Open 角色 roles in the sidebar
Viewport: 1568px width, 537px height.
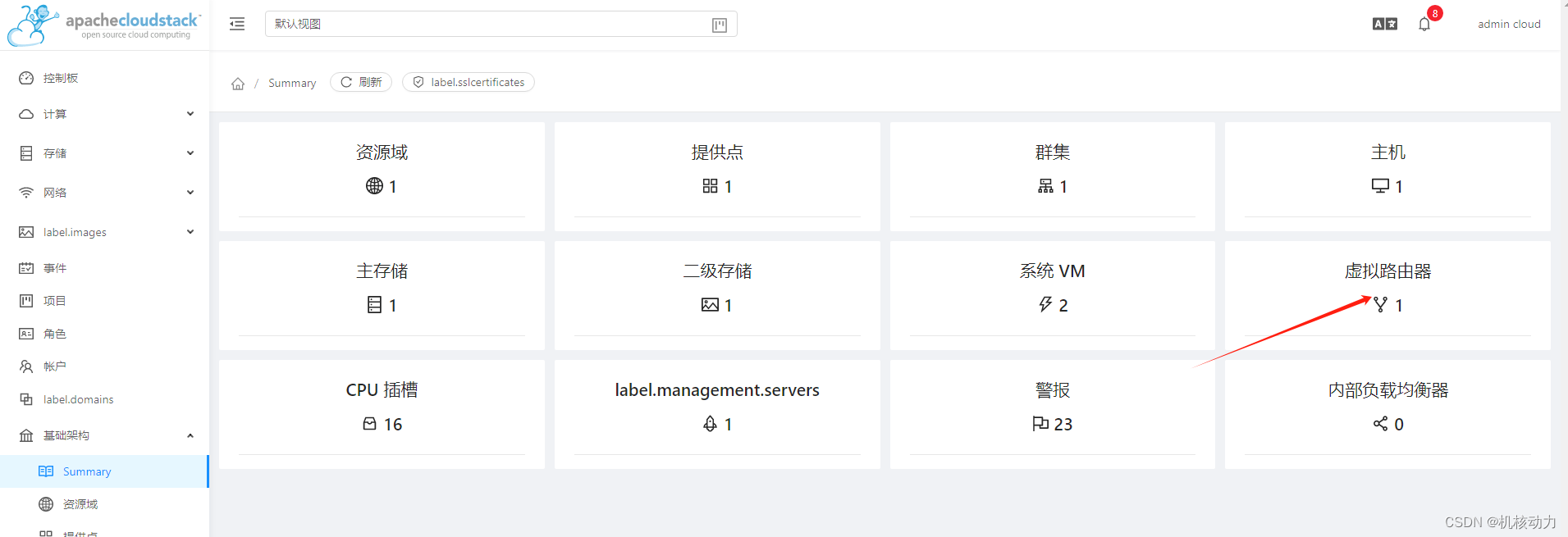click(x=104, y=334)
